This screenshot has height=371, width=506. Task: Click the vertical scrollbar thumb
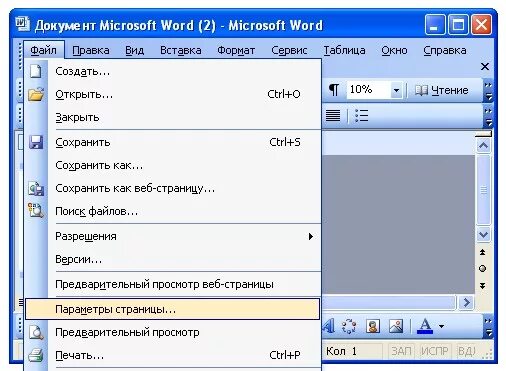coord(484,190)
